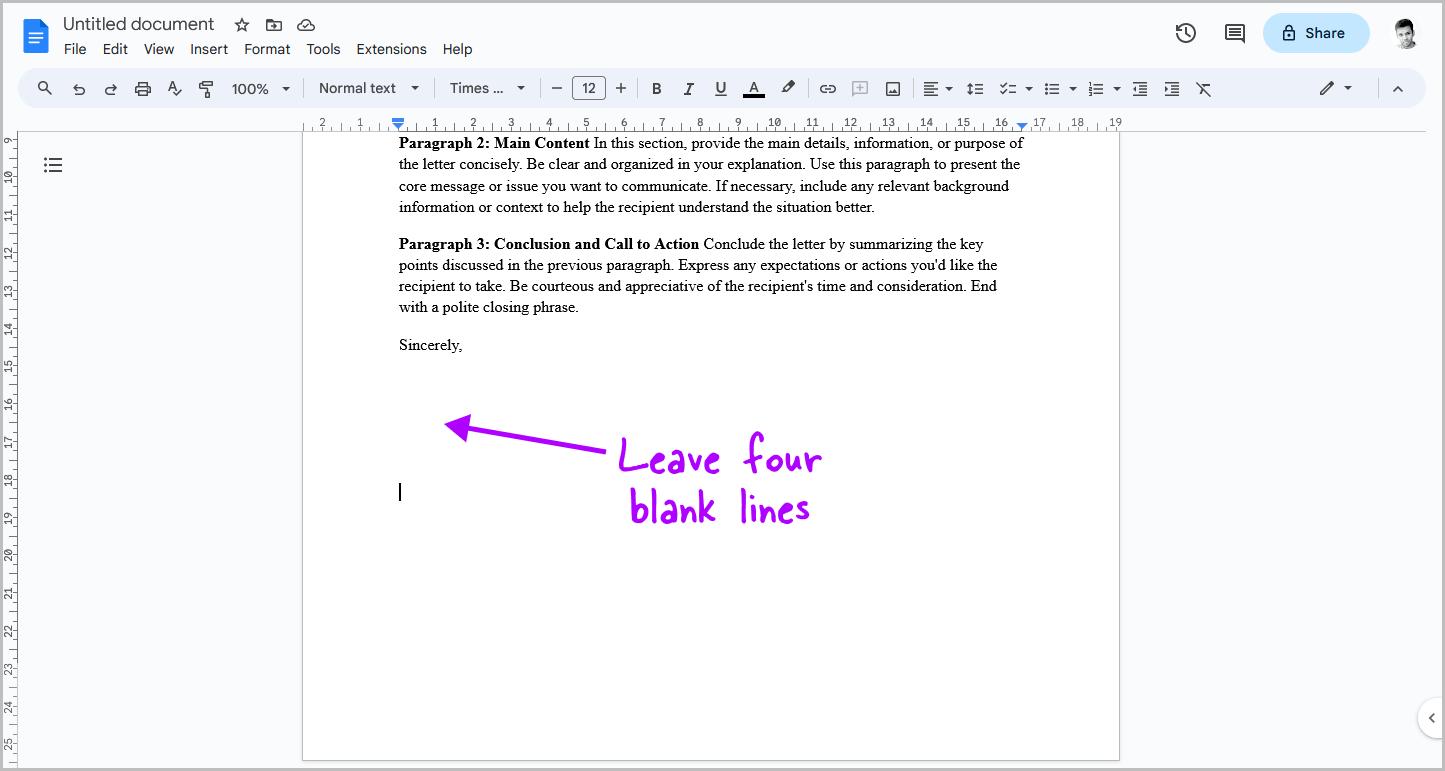Apply italic formatting
The height and width of the screenshot is (771, 1445).
click(x=688, y=88)
